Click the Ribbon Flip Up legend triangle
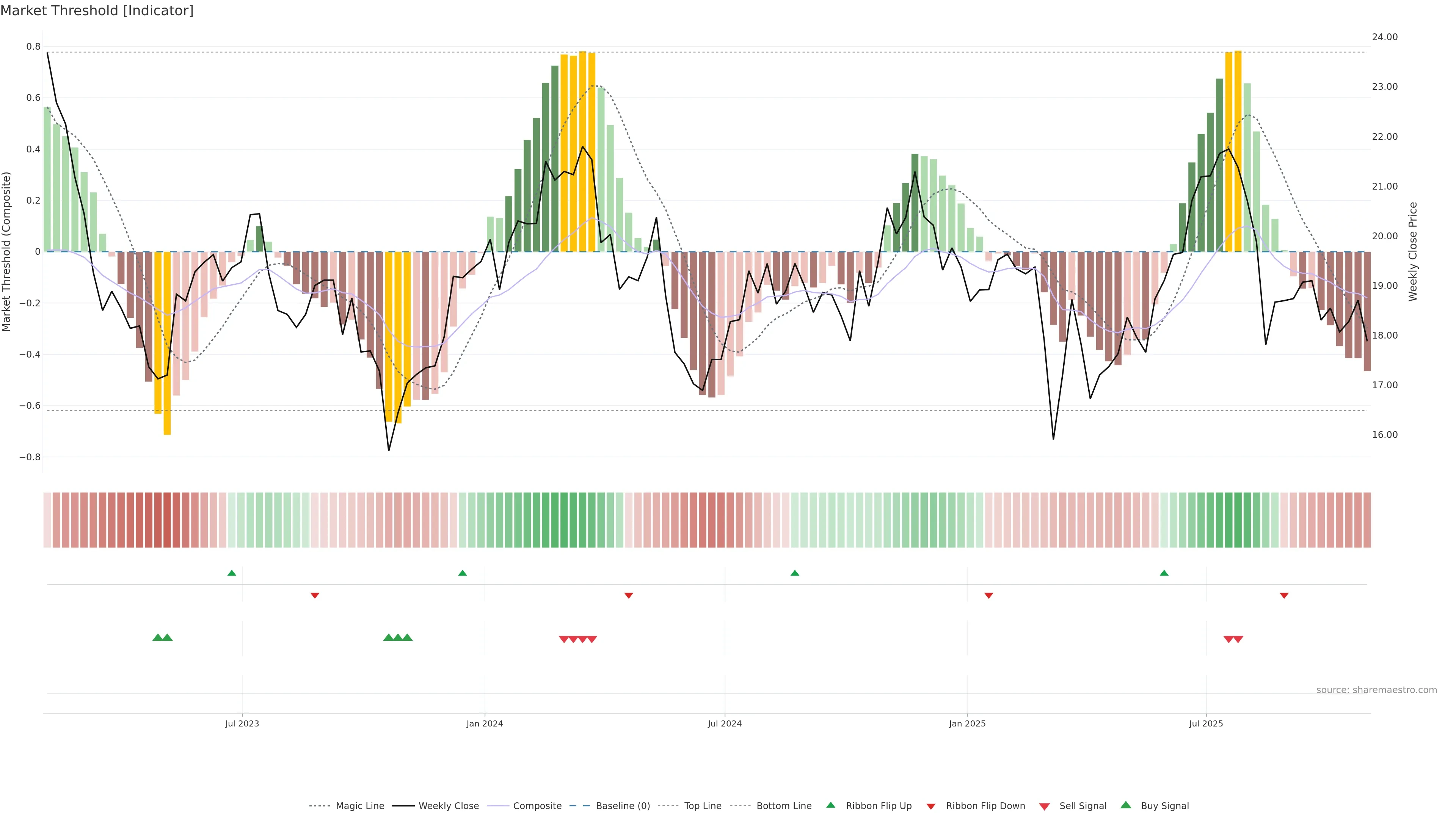Screen dimensions: 1456x819 830,805
